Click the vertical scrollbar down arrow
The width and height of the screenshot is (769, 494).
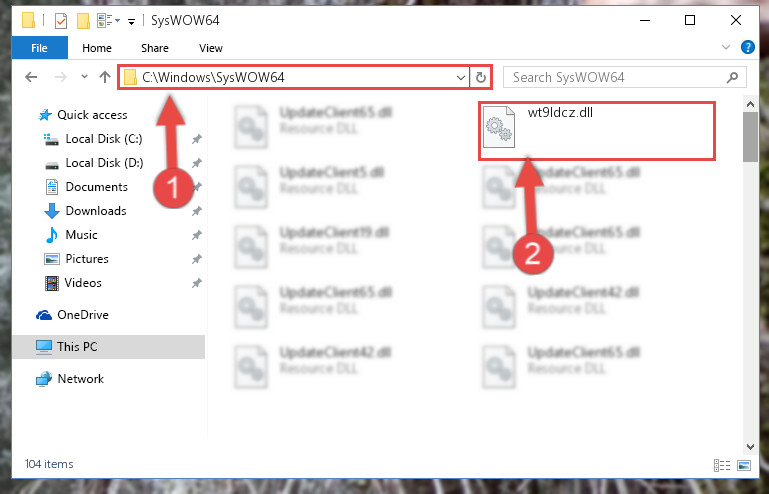[750, 446]
